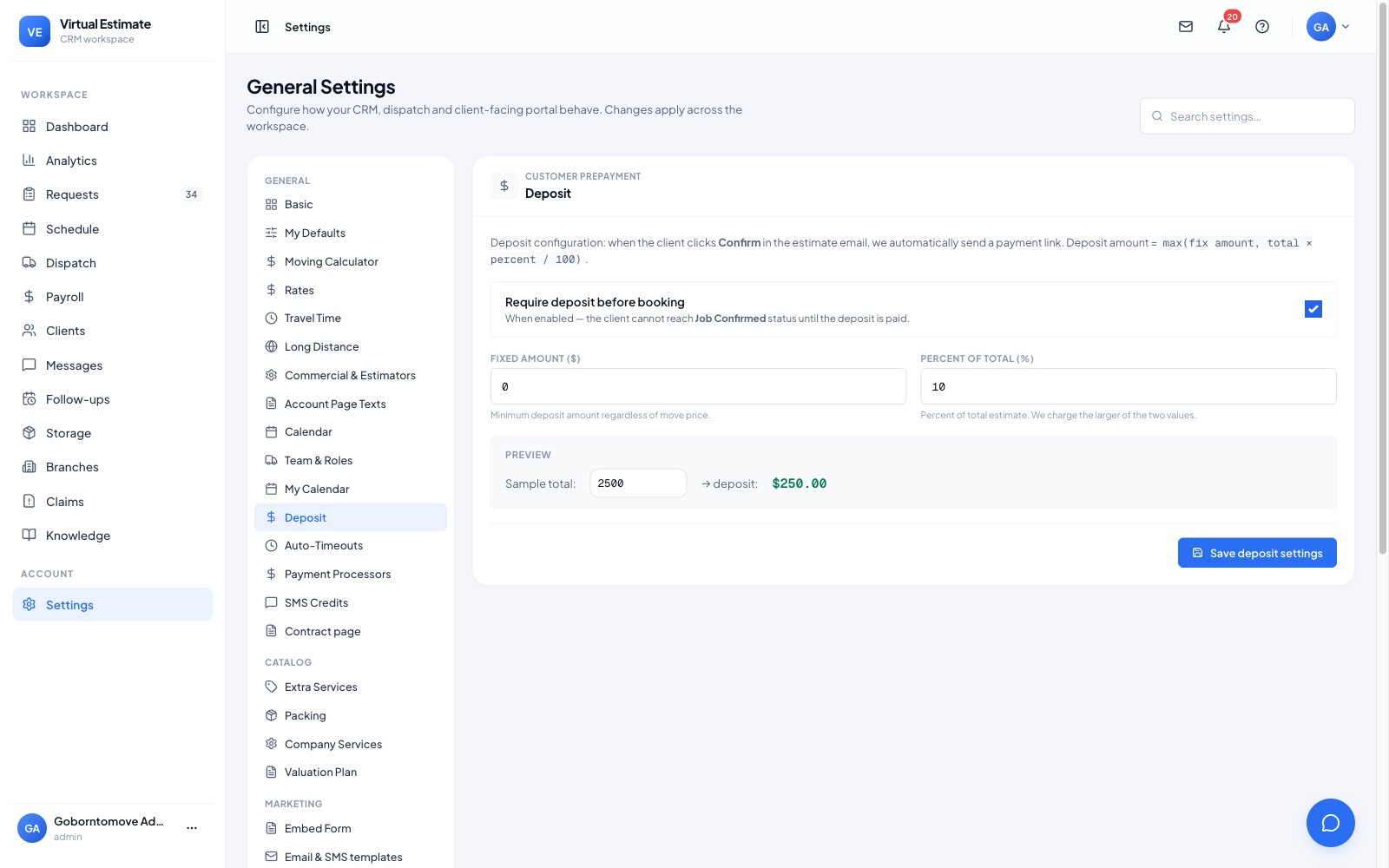Image resolution: width=1389 pixels, height=868 pixels.
Task: Click the Percent of total input
Action: click(x=1128, y=386)
